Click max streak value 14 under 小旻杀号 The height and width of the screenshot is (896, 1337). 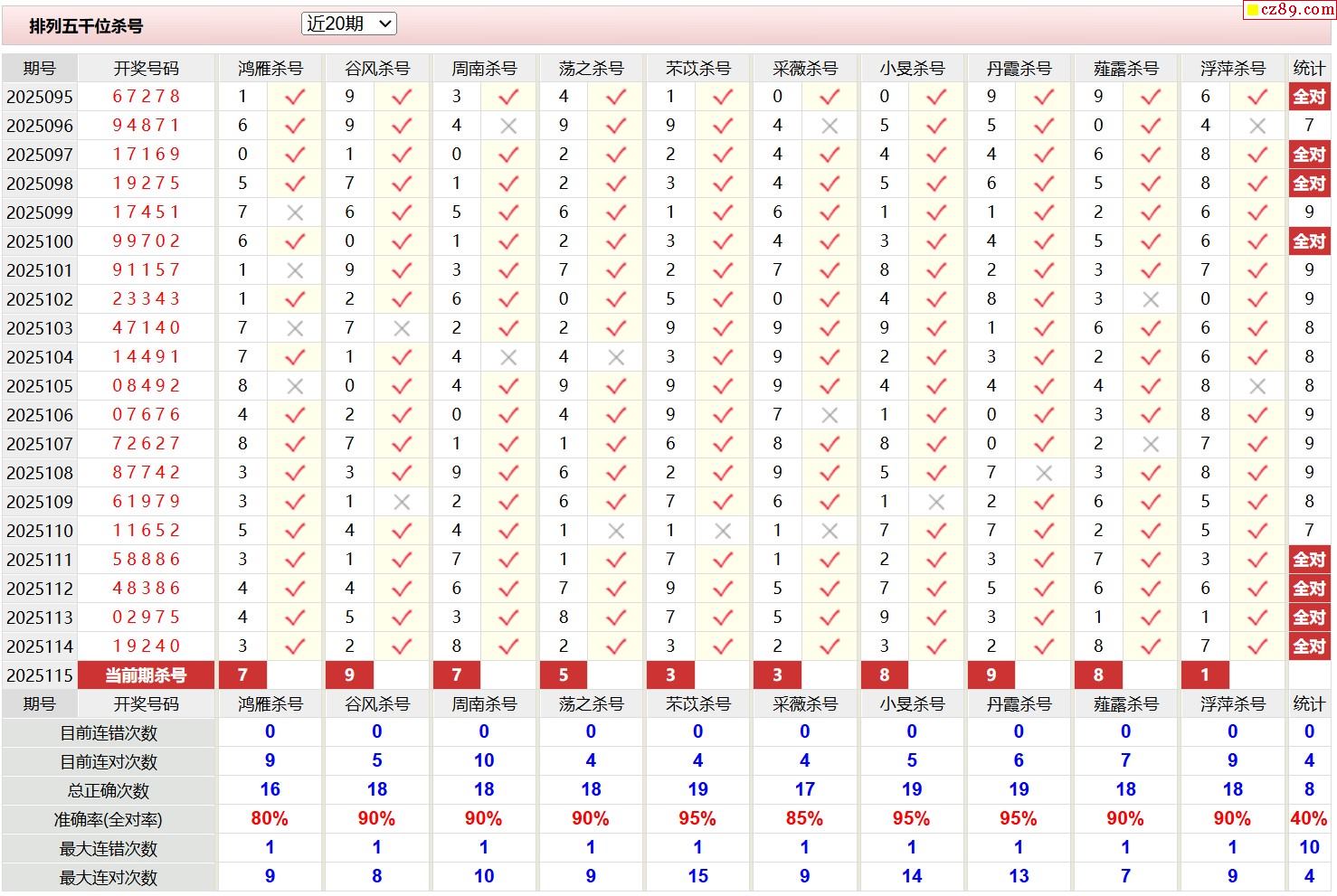coord(912,877)
